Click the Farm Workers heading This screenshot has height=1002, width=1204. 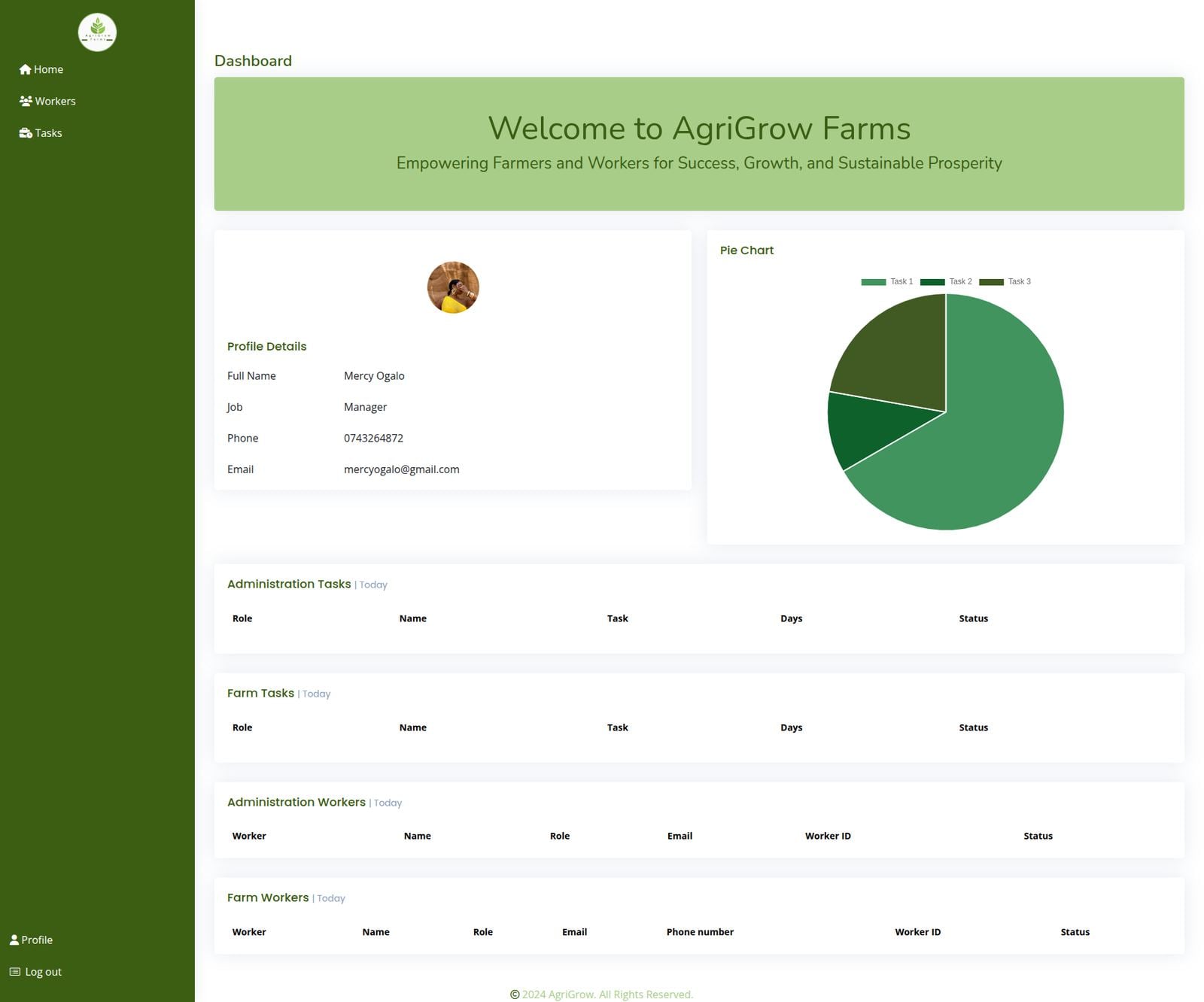tap(268, 898)
